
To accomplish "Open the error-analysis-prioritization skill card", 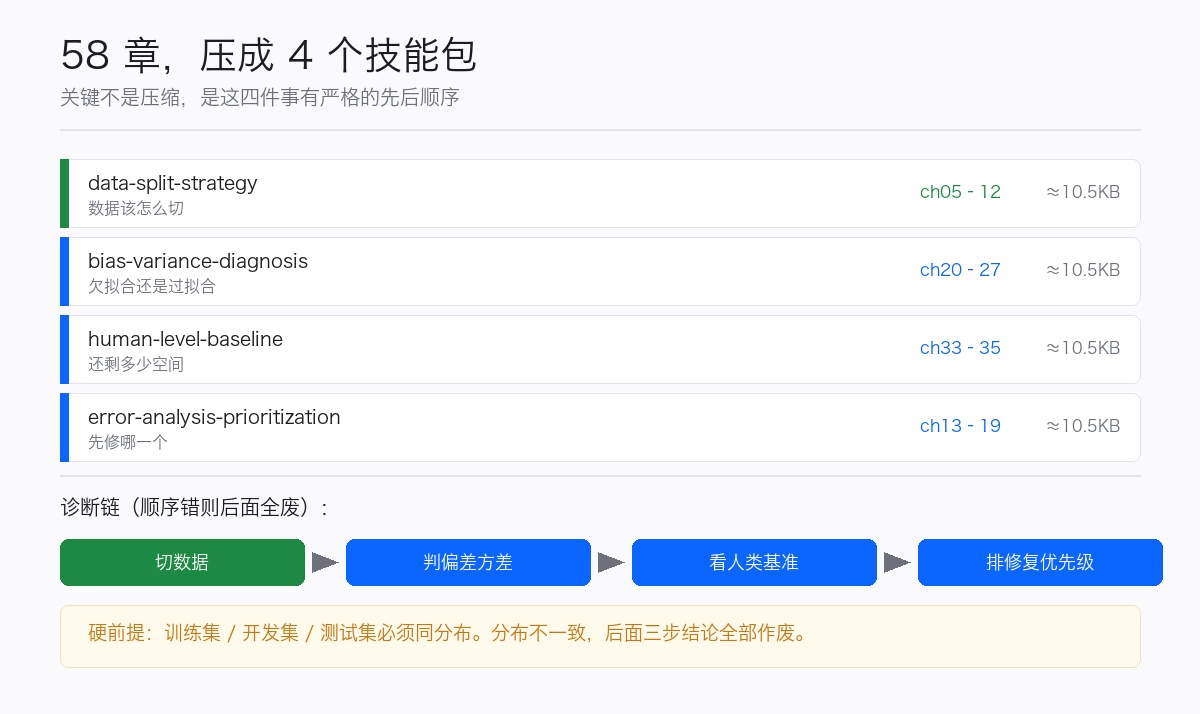I will [x=600, y=427].
